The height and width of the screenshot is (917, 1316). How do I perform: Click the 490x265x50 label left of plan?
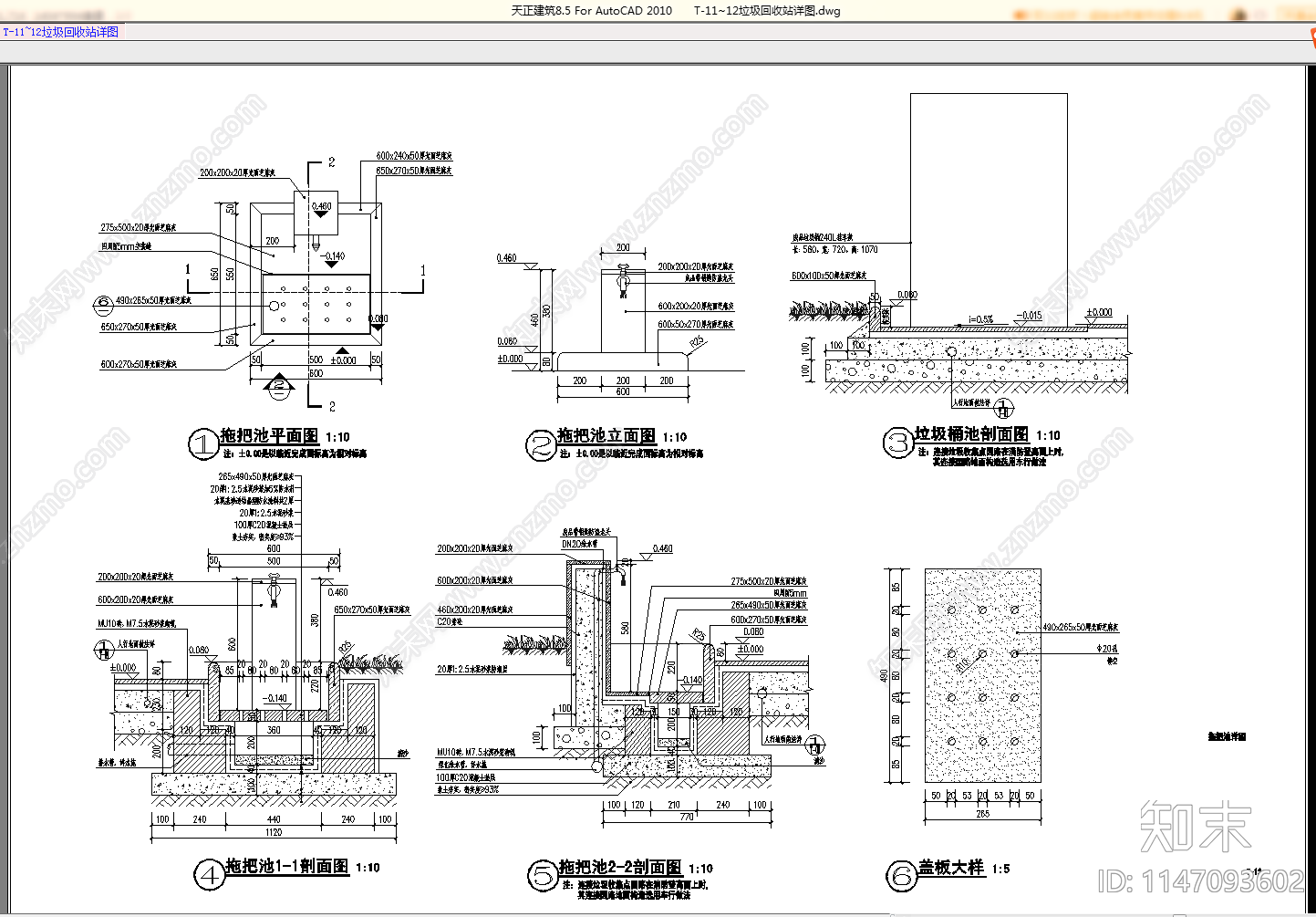click(153, 300)
